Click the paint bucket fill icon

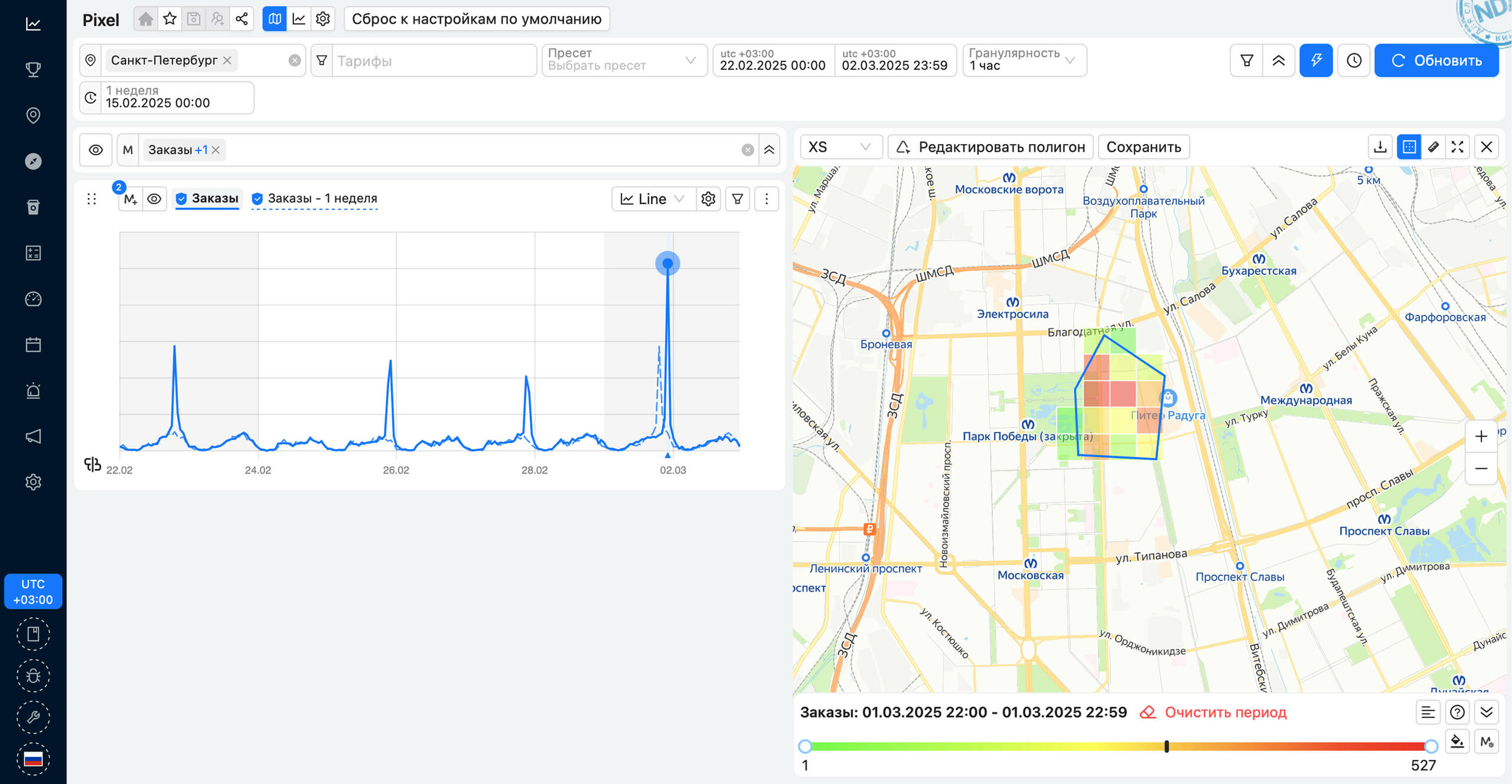click(x=1457, y=741)
